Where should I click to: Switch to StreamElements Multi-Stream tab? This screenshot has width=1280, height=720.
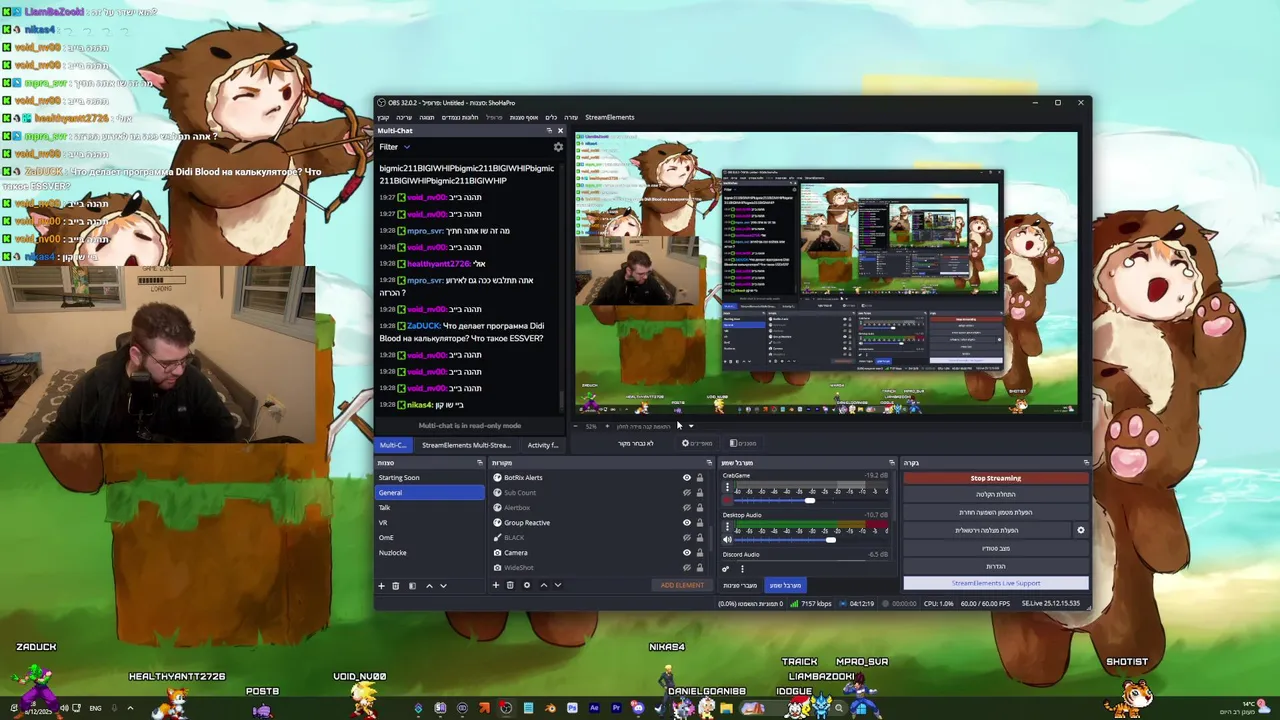tap(466, 445)
